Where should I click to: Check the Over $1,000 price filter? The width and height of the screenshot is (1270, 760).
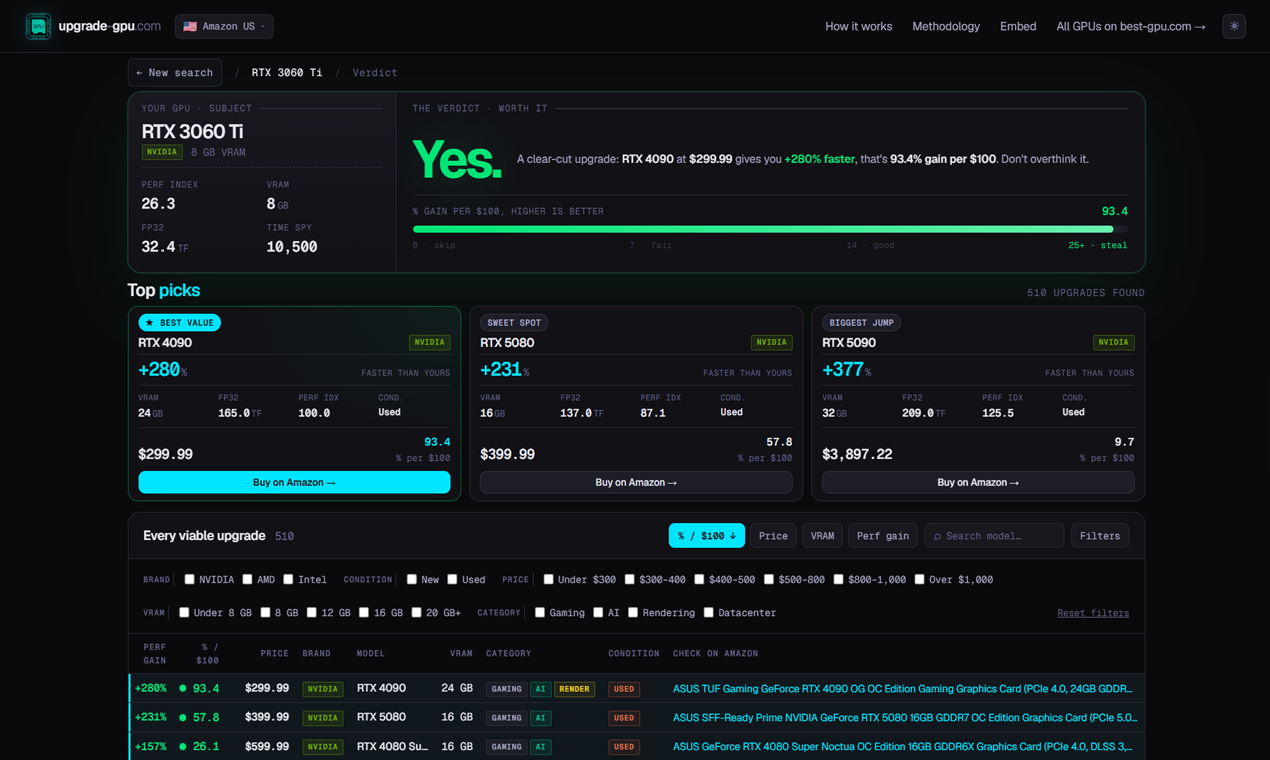(x=919, y=579)
